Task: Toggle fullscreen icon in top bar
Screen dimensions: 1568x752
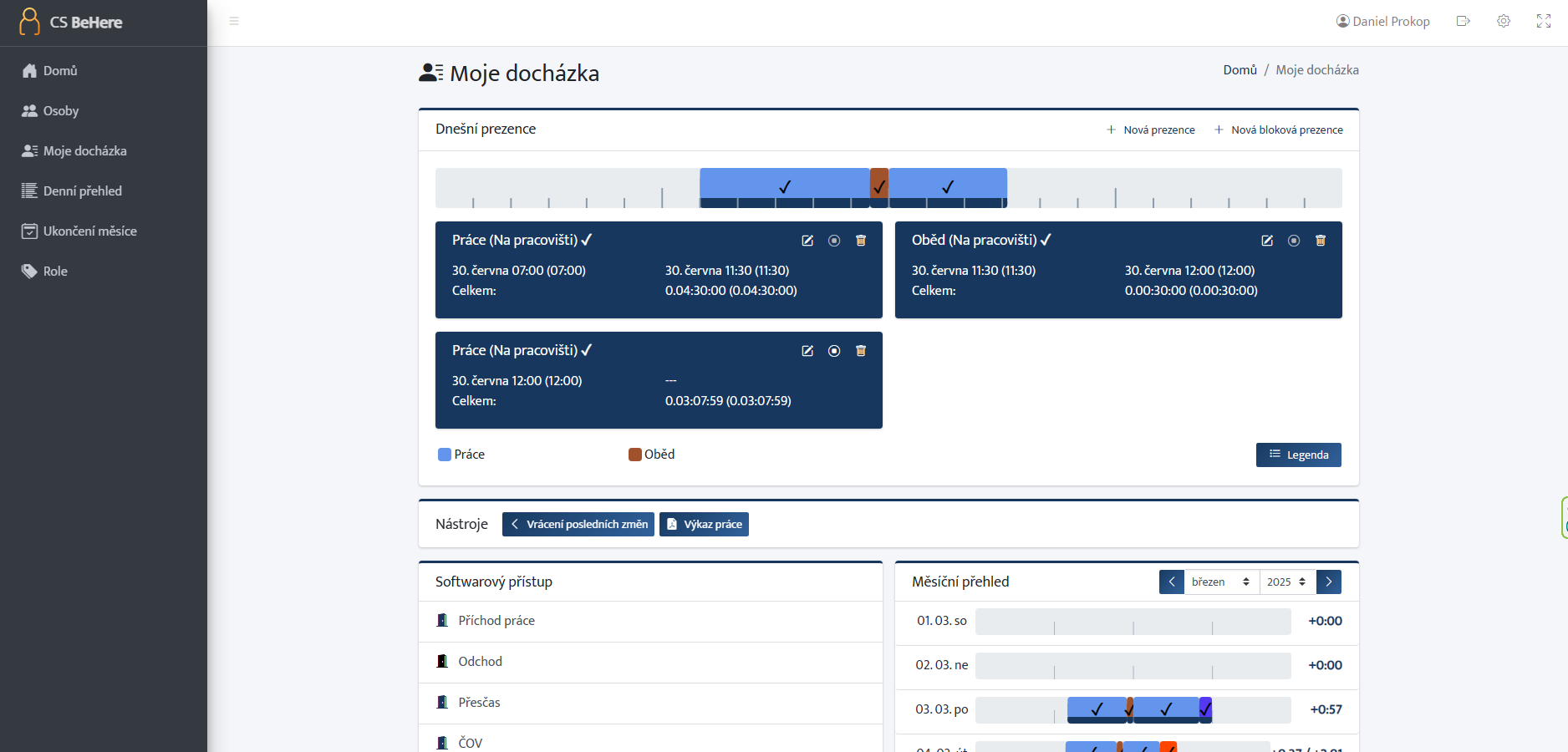Action: (1543, 21)
